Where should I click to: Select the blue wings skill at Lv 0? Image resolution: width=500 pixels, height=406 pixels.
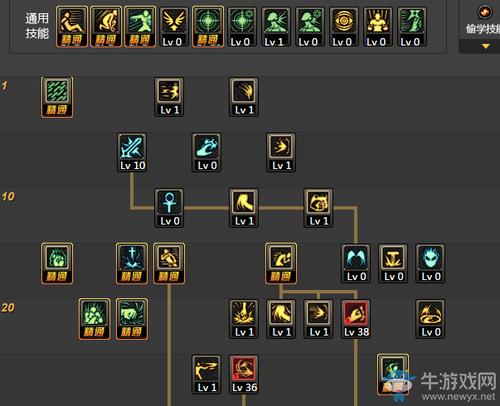point(356,263)
